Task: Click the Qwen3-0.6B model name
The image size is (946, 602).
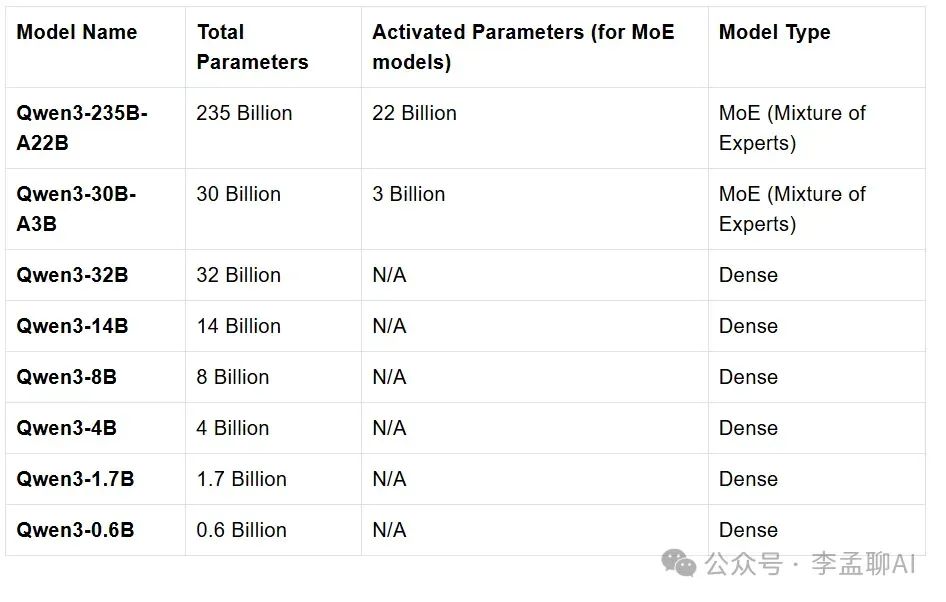Action: (75, 530)
